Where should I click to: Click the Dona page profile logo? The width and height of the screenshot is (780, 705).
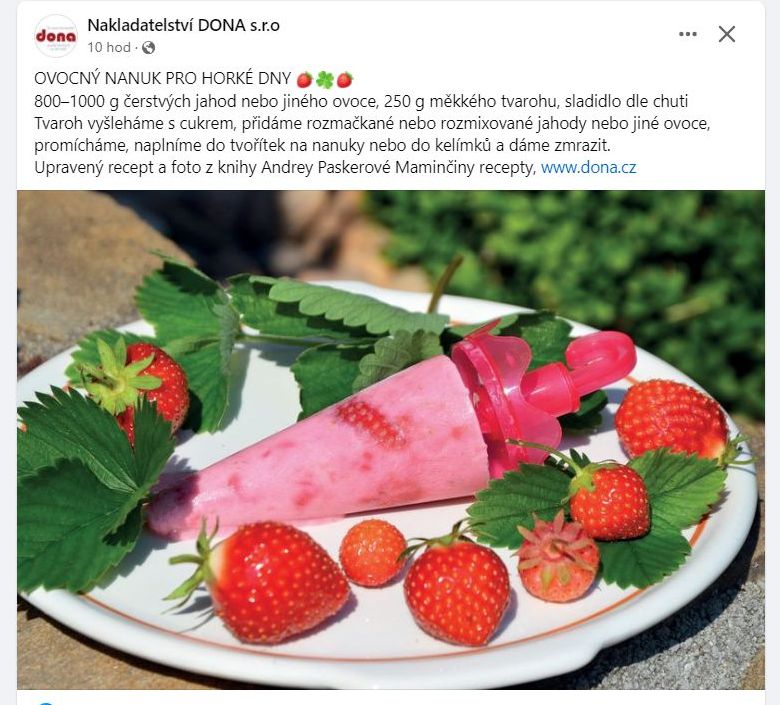coord(56,36)
